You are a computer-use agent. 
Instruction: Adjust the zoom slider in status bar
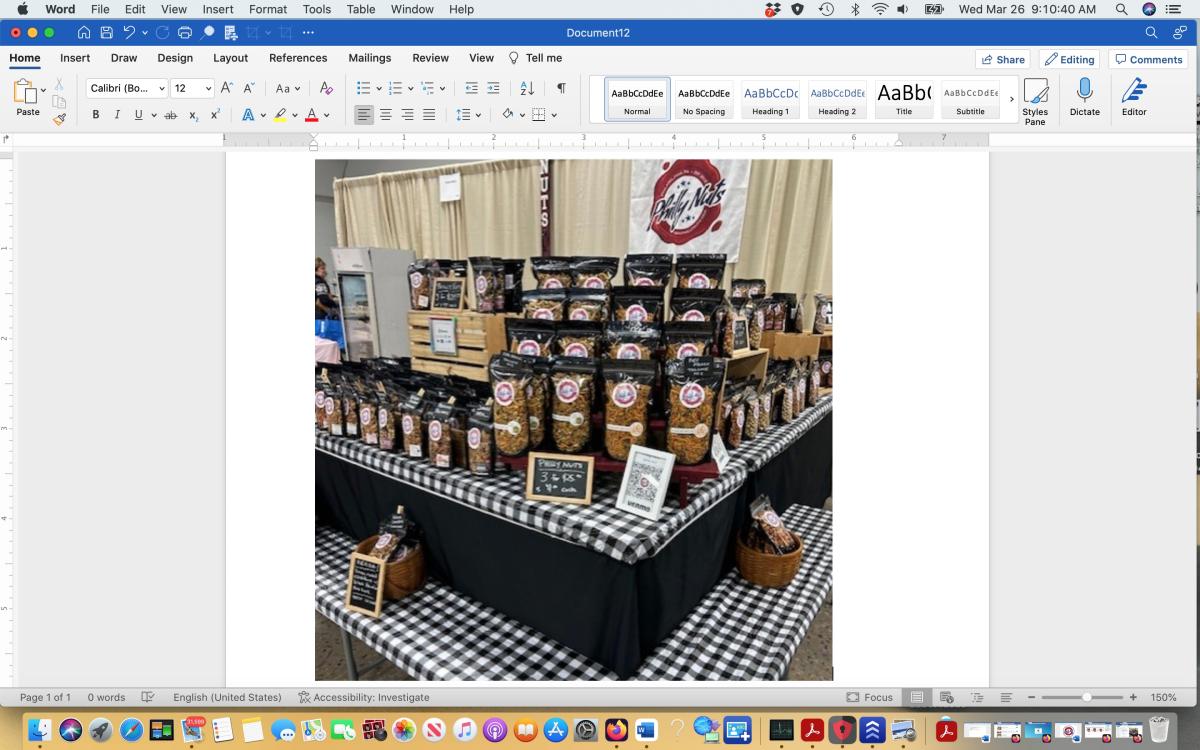pos(1086,697)
